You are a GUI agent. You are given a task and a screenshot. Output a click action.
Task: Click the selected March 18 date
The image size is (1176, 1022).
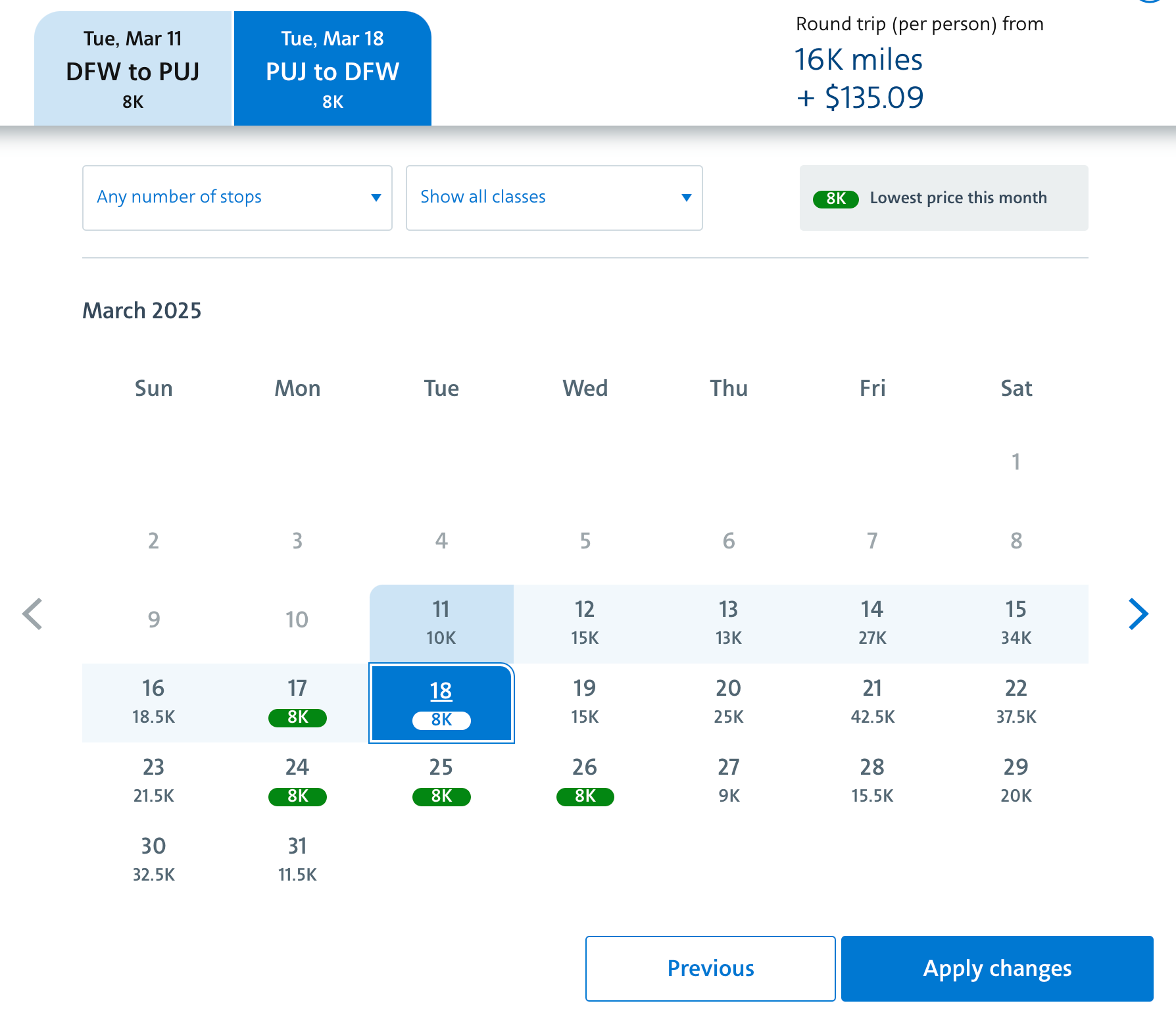click(441, 702)
